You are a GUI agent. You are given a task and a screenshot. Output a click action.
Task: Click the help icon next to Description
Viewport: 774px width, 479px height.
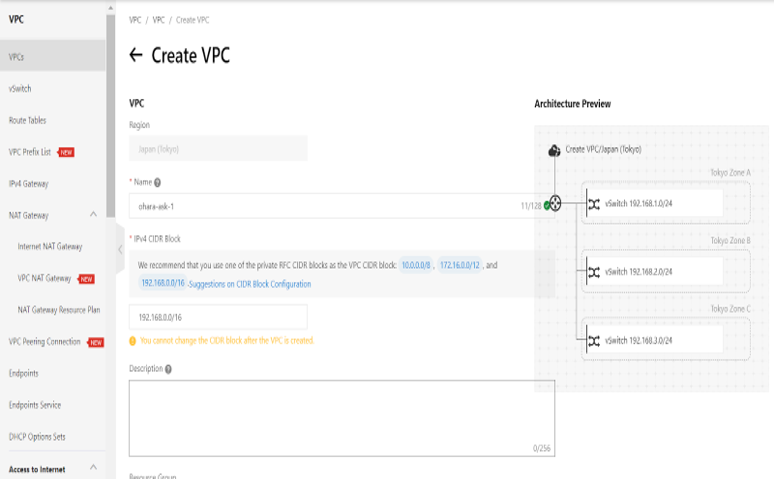[x=168, y=368]
